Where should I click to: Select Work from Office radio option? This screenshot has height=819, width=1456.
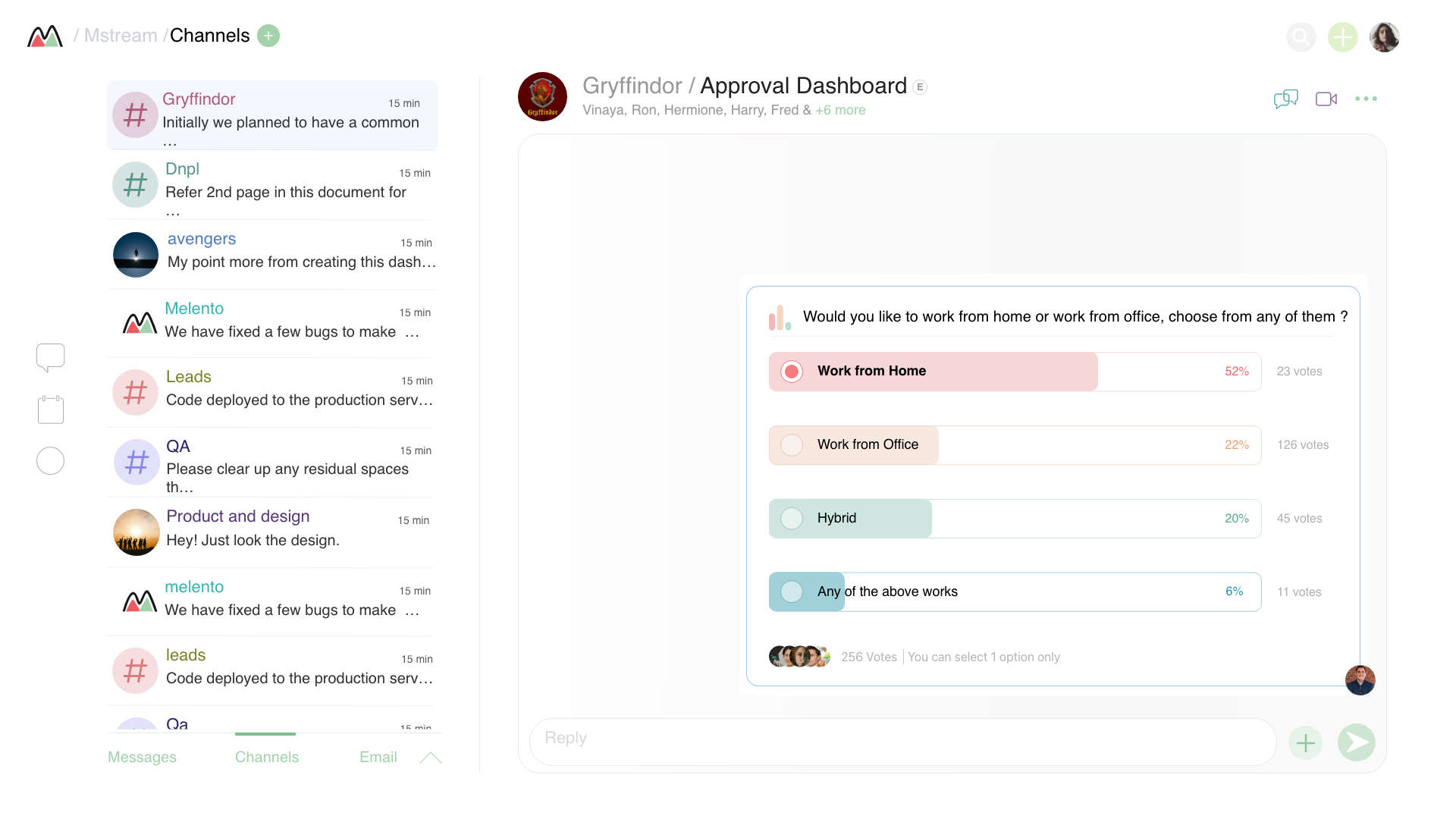[x=792, y=445]
